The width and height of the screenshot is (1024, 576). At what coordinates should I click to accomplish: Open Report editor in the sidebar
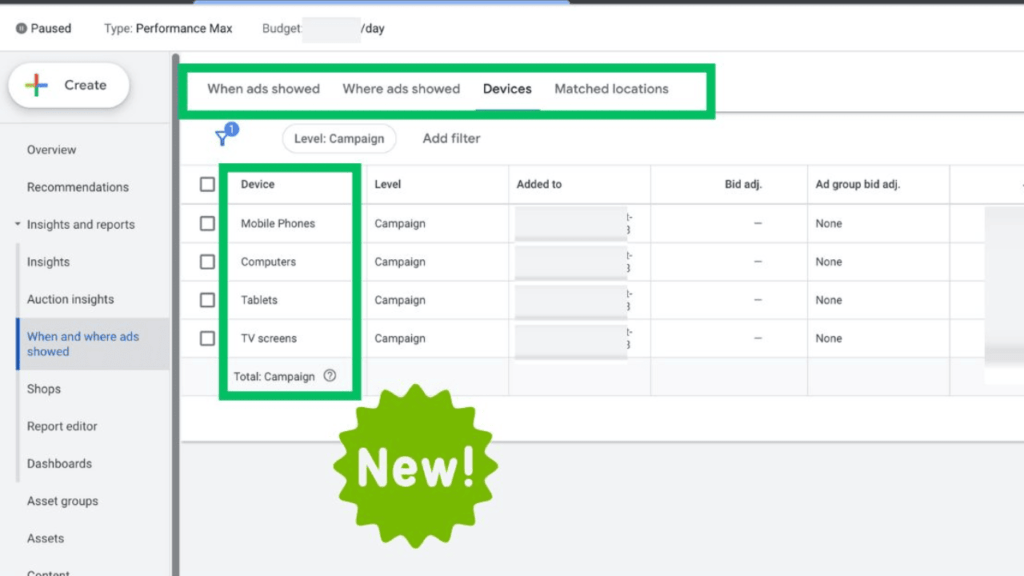[64, 426]
